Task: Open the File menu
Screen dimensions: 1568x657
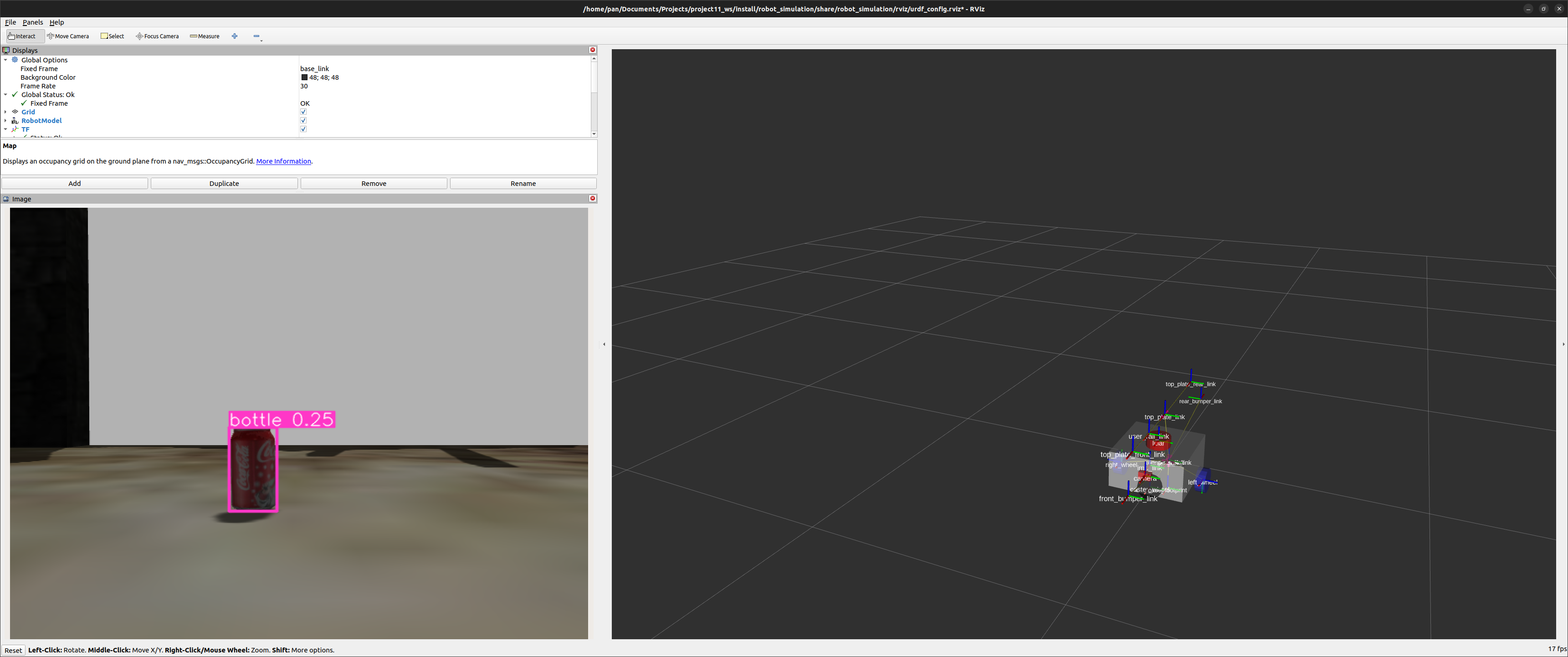Action: [x=10, y=22]
